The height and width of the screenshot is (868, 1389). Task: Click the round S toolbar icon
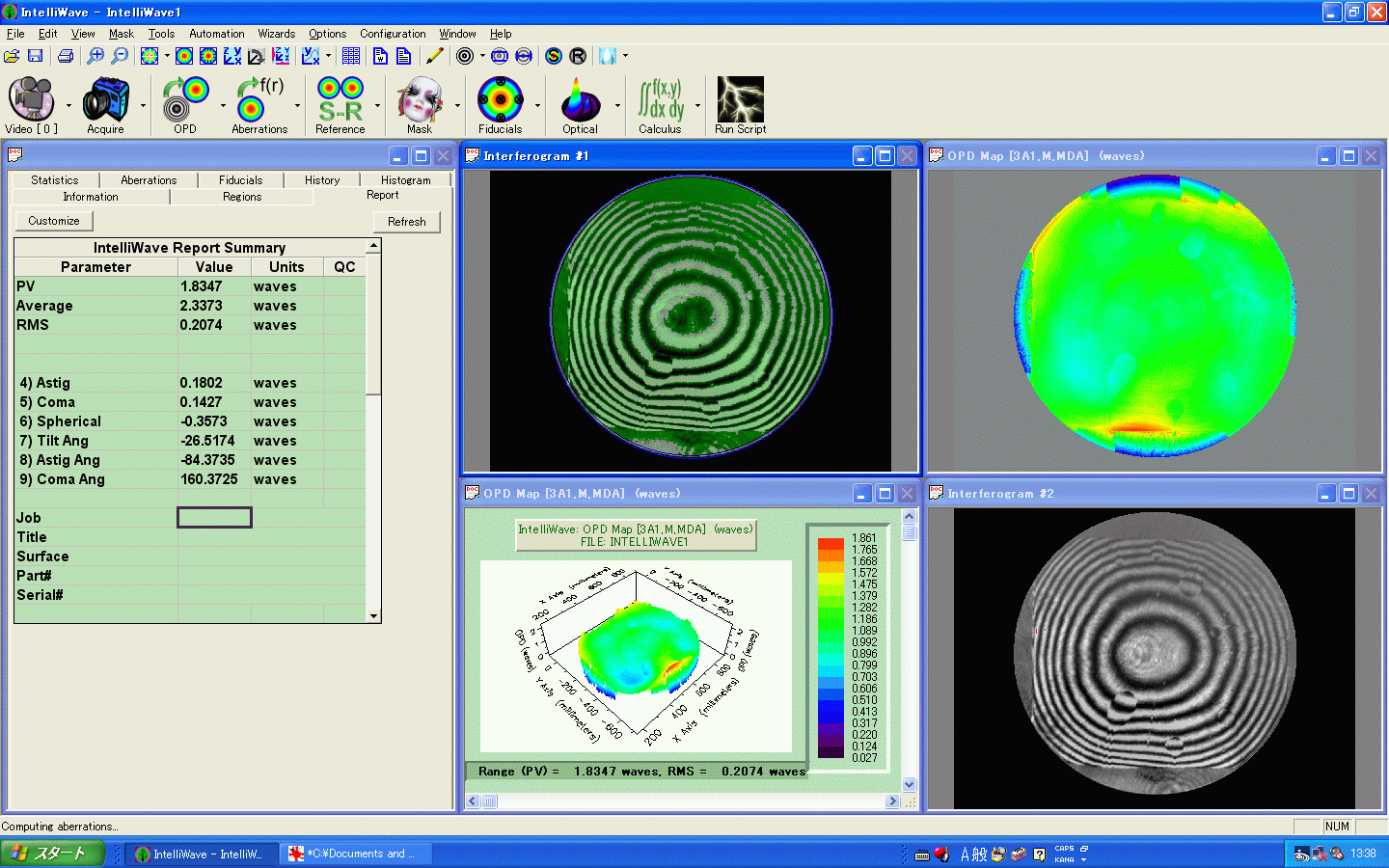(x=554, y=56)
